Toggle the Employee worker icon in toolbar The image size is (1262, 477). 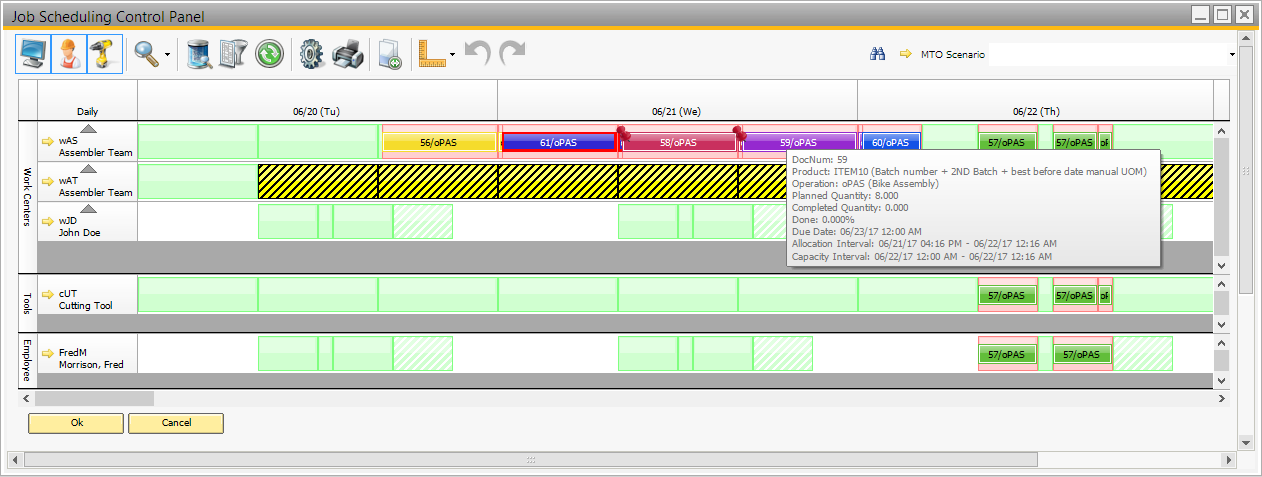click(69, 54)
